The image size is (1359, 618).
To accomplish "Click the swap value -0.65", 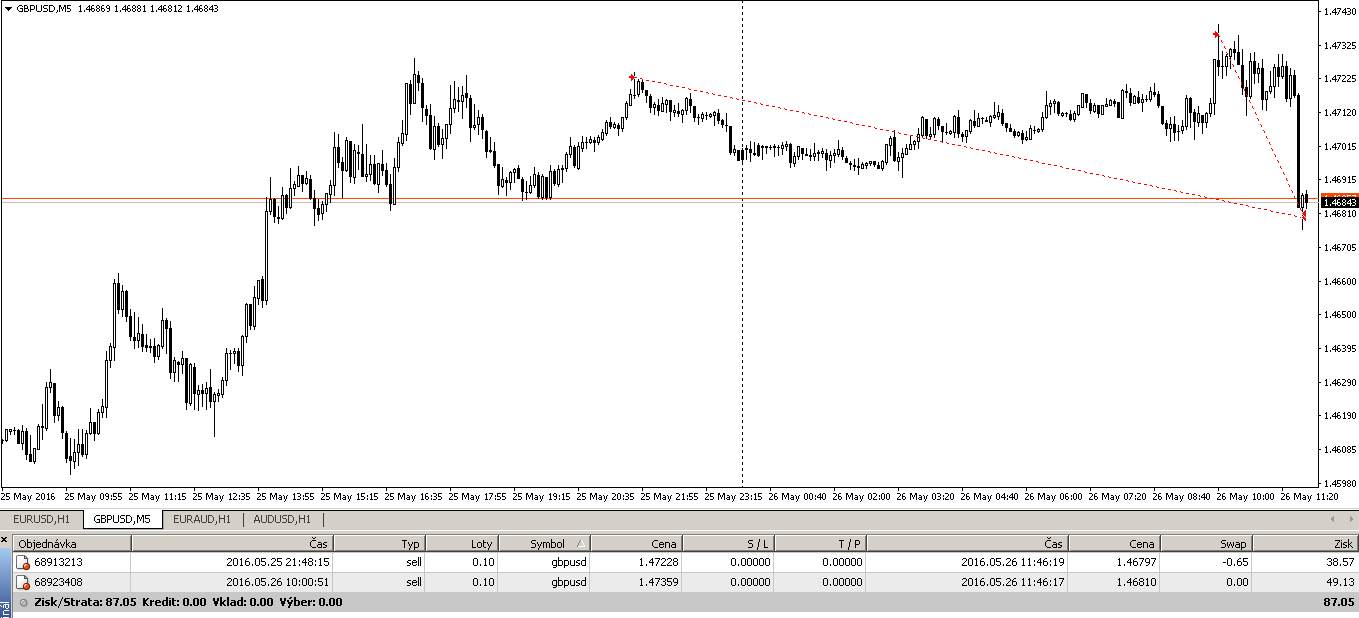I will coord(1236,563).
